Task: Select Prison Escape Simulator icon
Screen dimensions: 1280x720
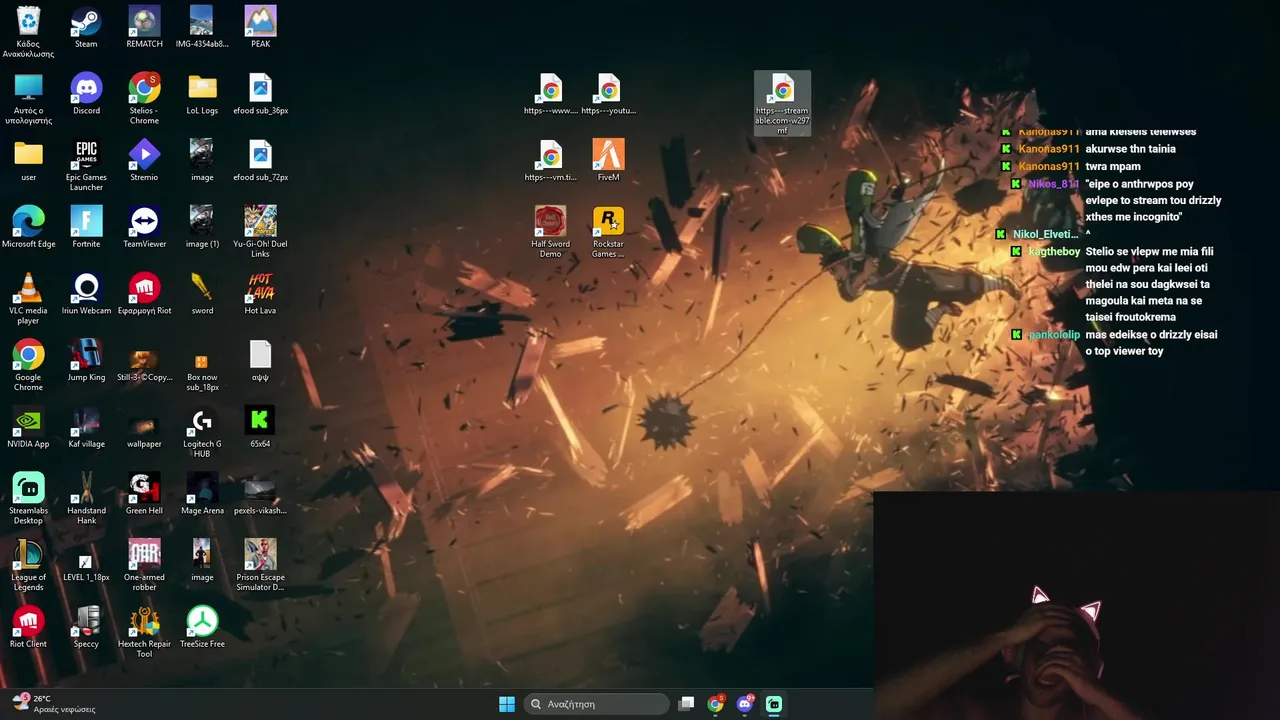Action: tap(260, 565)
